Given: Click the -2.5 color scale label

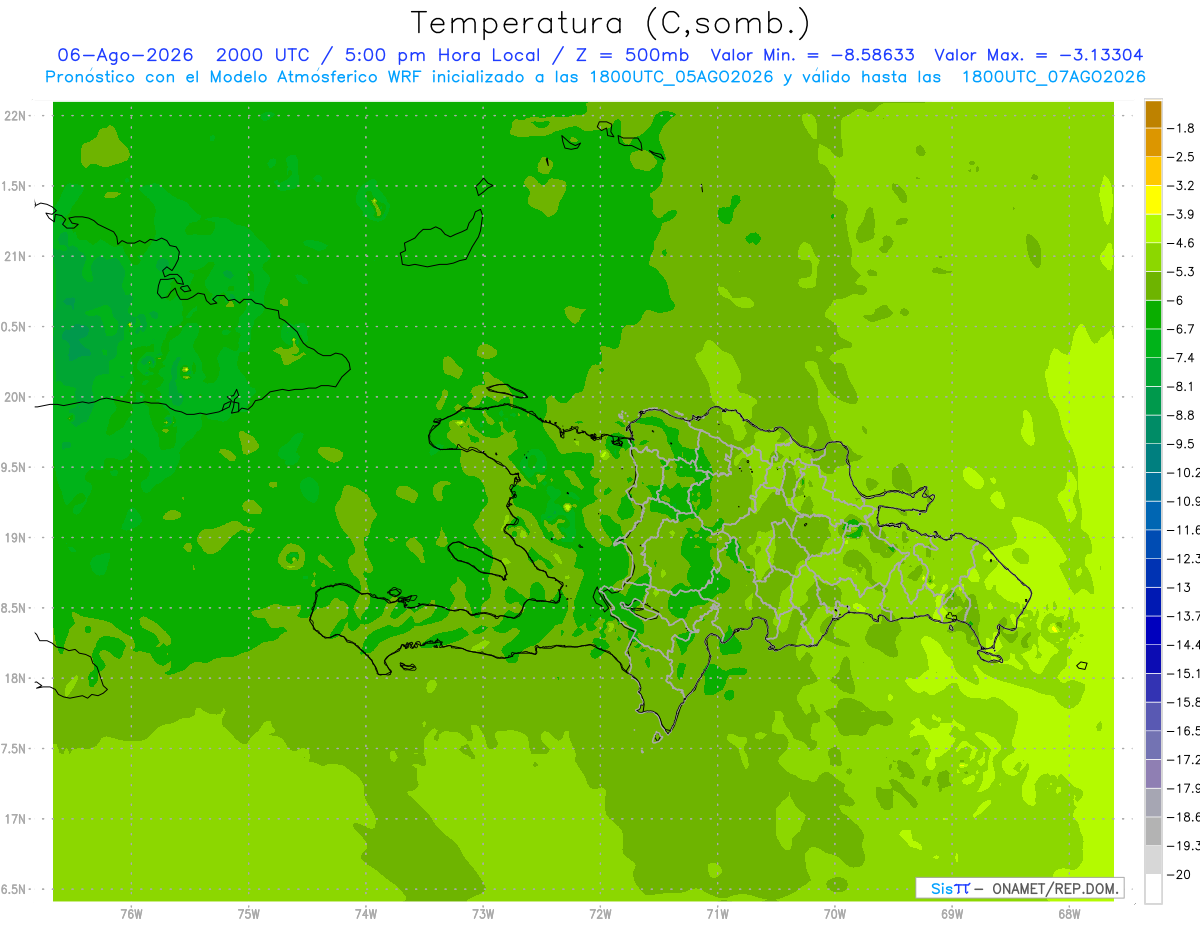Looking at the screenshot, I should [1181, 157].
